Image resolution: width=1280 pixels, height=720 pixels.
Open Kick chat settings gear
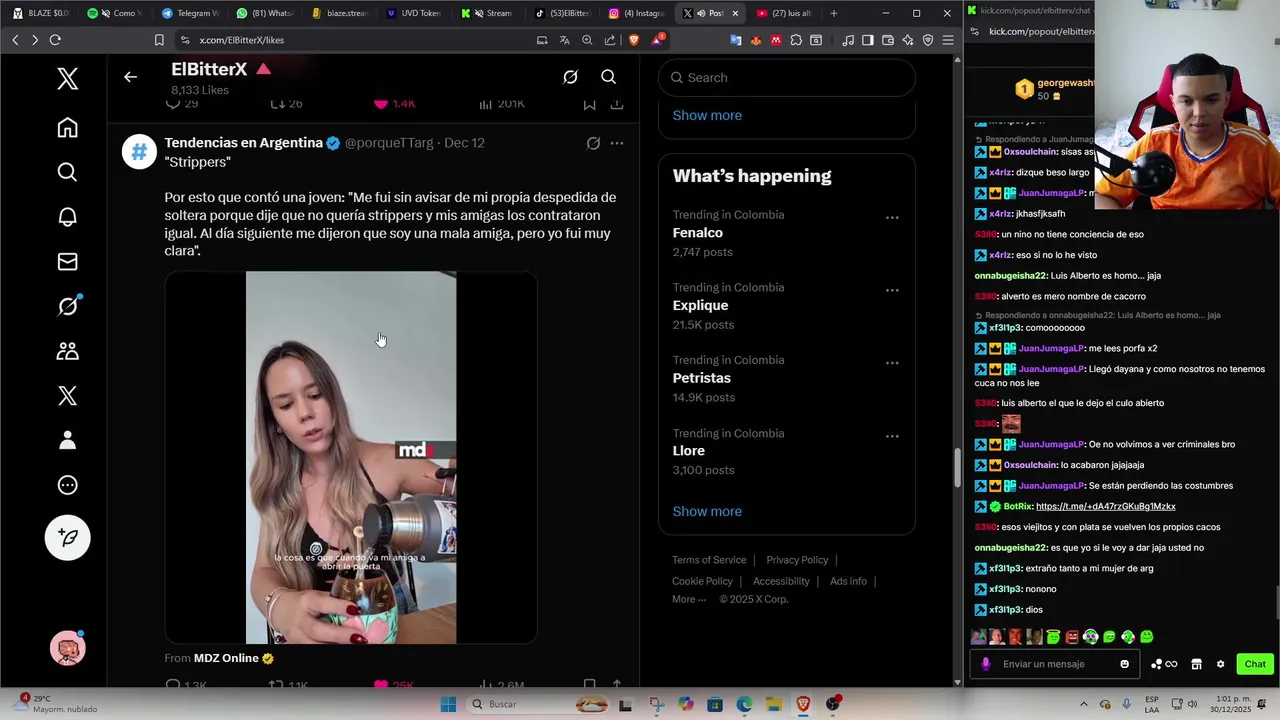pyautogui.click(x=1220, y=664)
